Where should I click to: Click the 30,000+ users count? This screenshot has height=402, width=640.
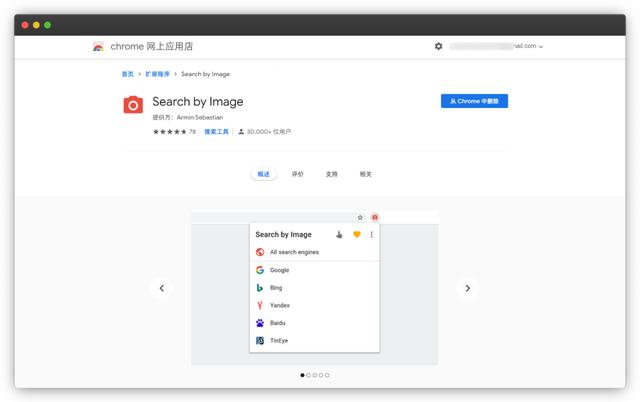[x=269, y=131]
